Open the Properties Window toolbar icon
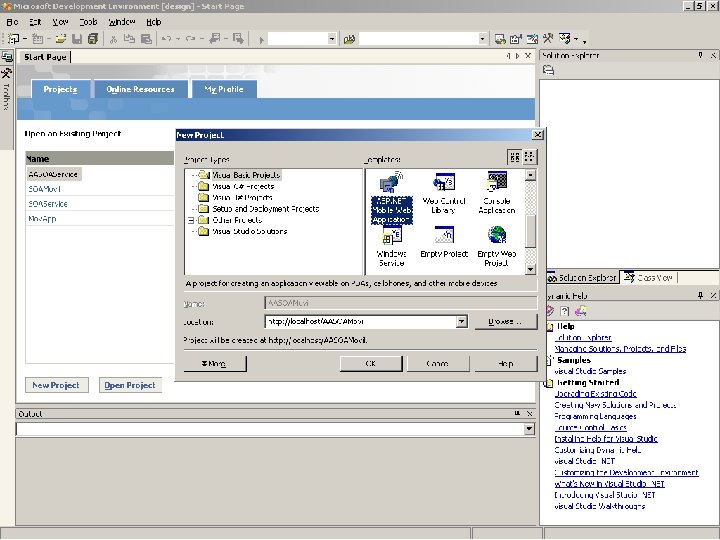This screenshot has height=540, width=720. (516, 39)
